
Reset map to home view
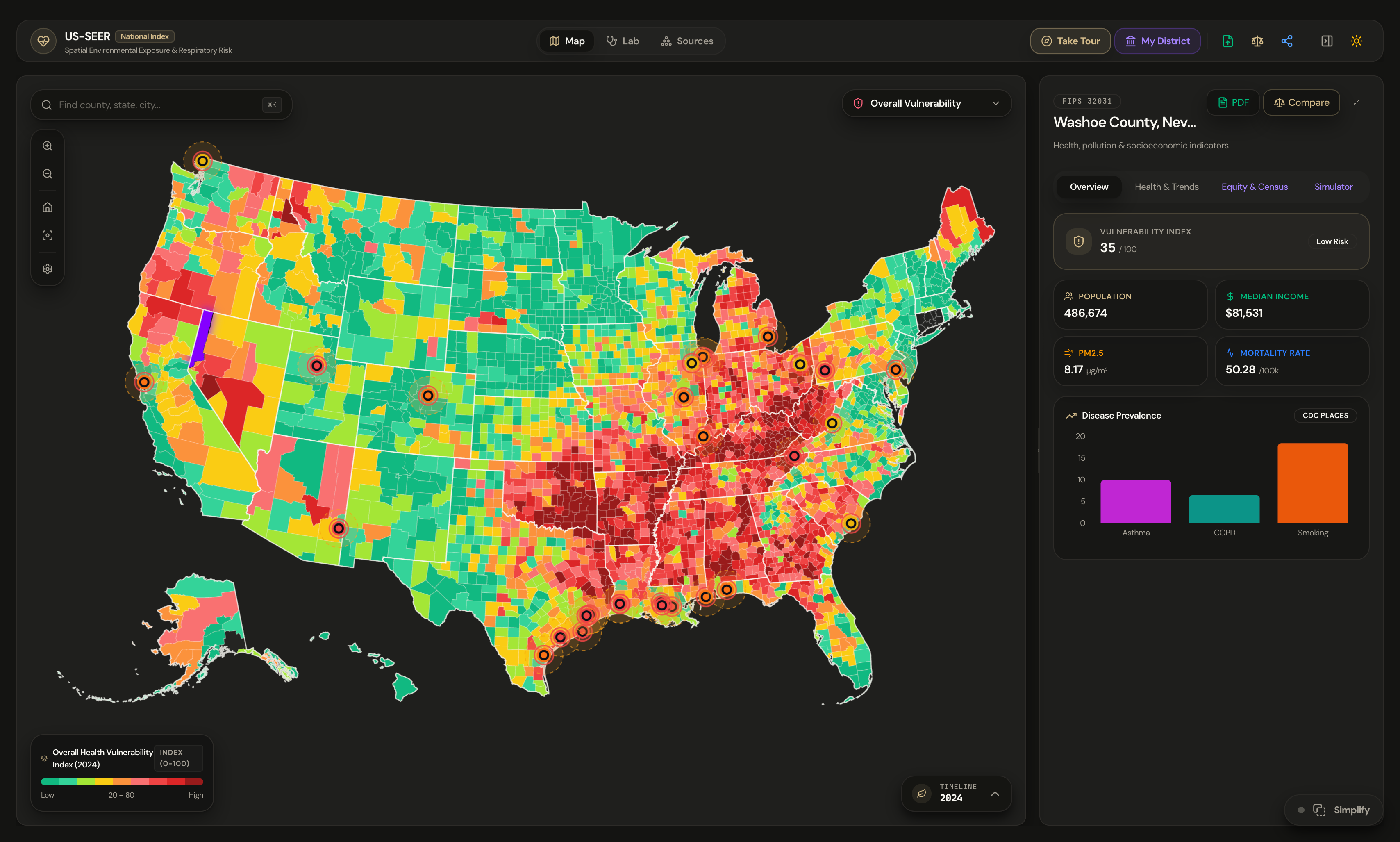click(48, 207)
